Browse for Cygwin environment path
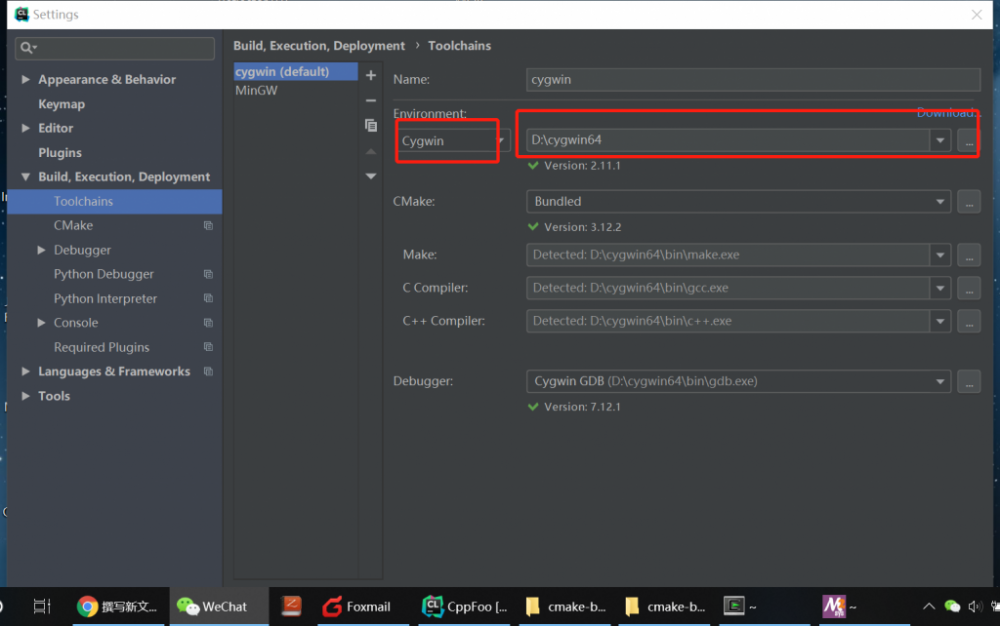The image size is (1000, 626). [x=968, y=142]
